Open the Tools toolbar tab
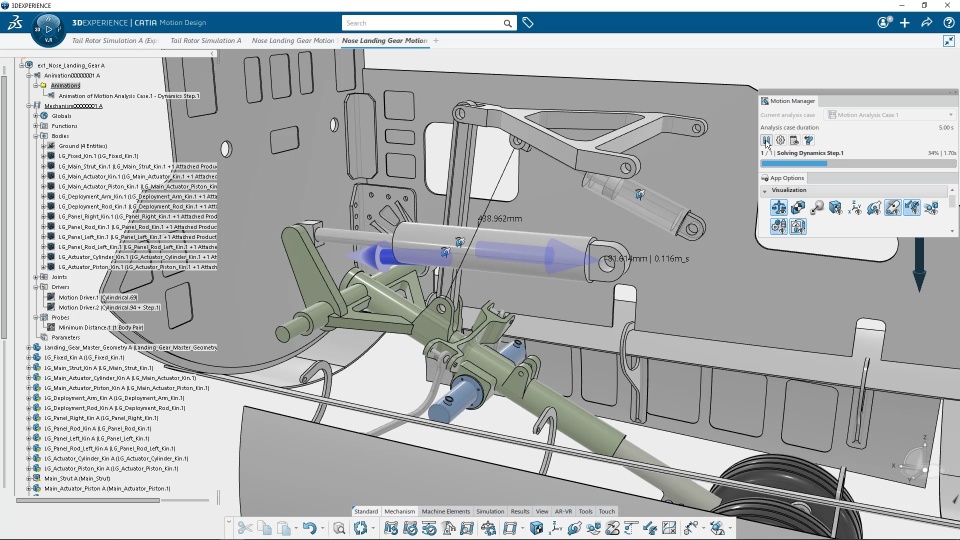 tap(586, 511)
